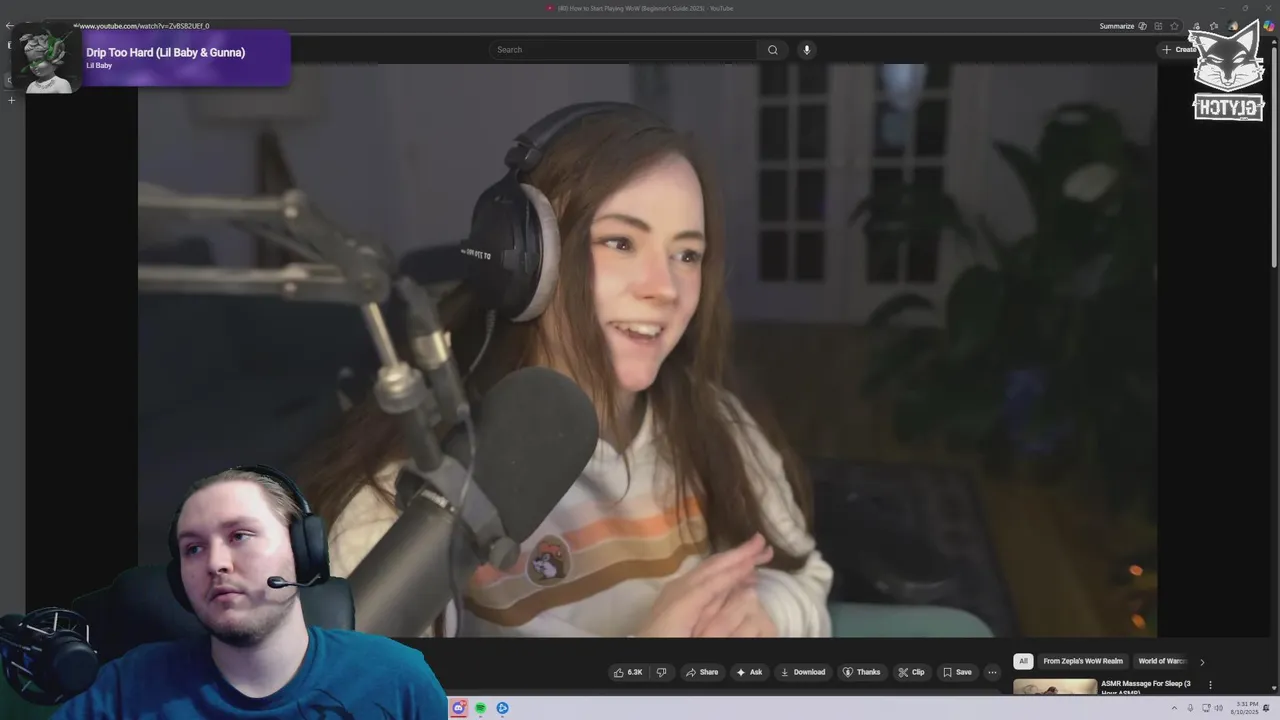Open the ASMR Massage For Sleep title link

click(x=1146, y=687)
